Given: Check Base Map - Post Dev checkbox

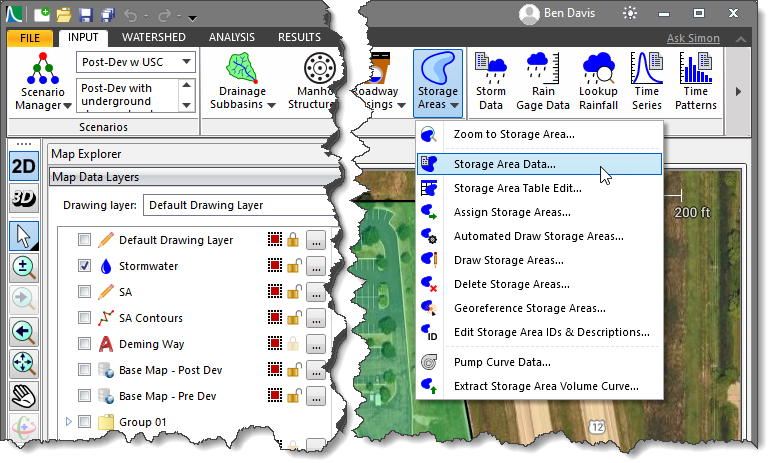Looking at the screenshot, I should pos(84,370).
